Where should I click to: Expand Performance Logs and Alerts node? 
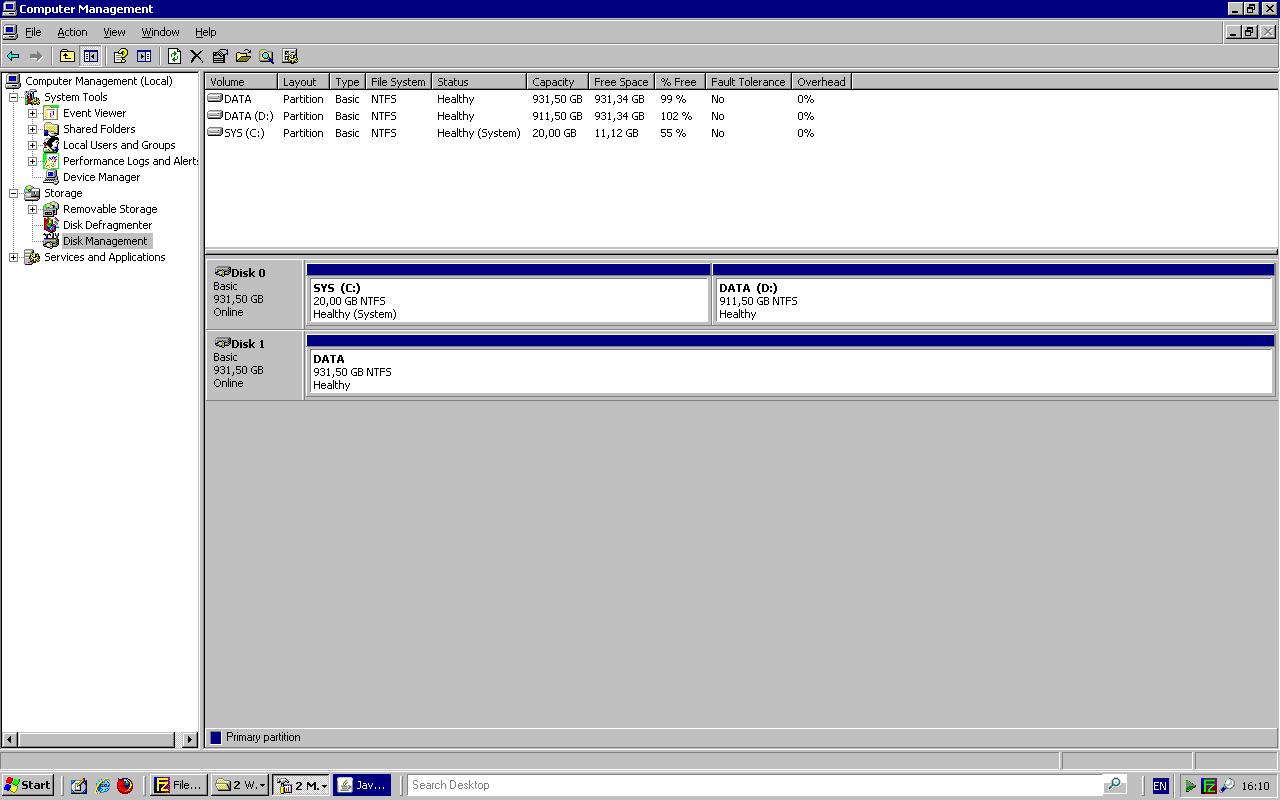[x=32, y=161]
